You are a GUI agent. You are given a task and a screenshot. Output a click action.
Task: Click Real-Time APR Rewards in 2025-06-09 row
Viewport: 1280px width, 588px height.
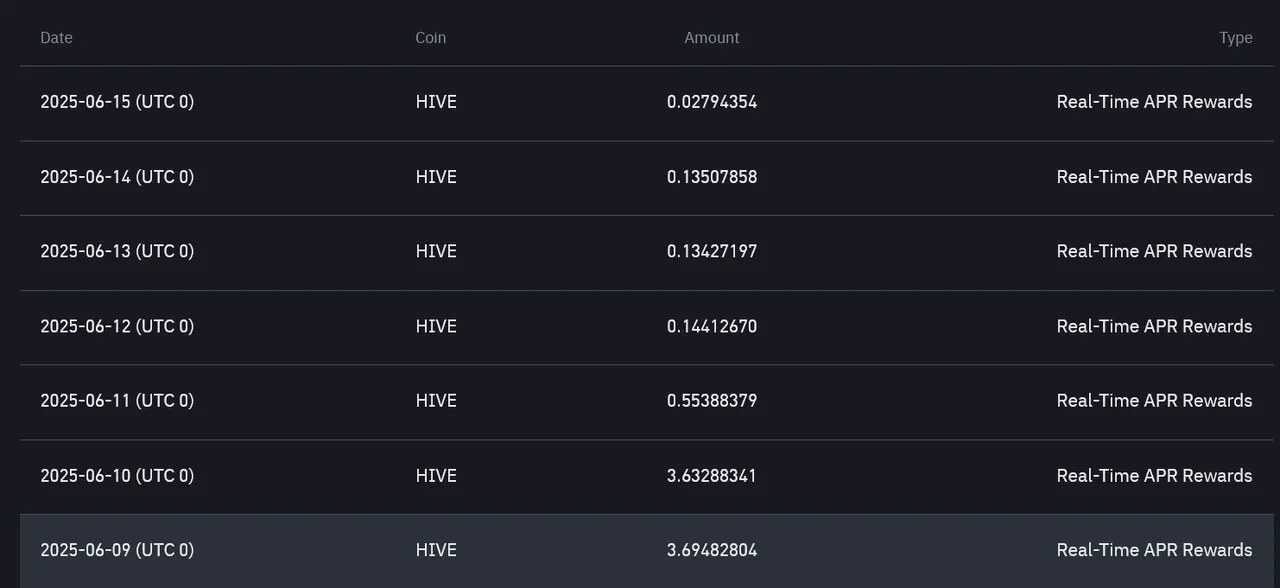[x=1154, y=550]
